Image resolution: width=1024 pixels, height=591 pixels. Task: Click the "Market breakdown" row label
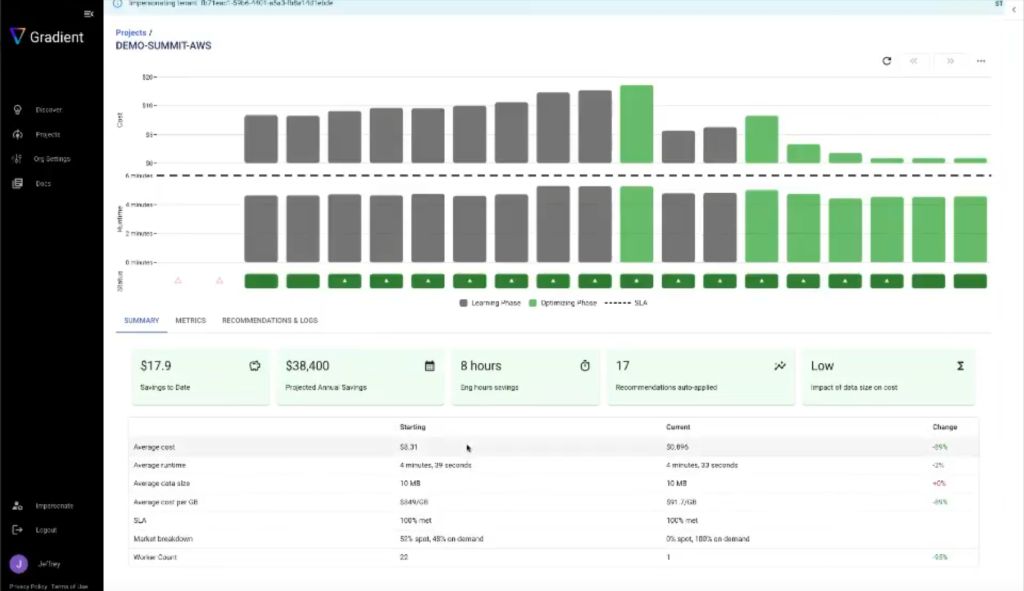click(163, 539)
